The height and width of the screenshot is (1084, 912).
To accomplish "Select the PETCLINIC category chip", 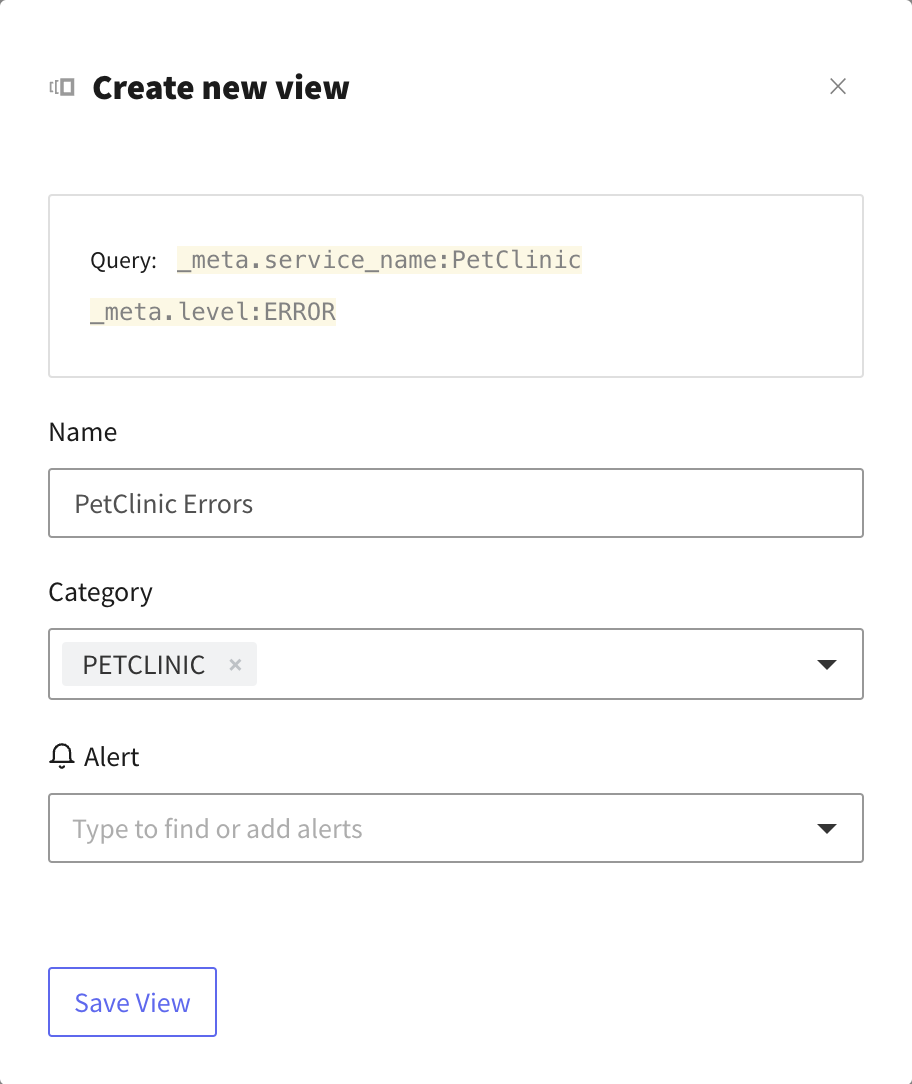I will [144, 664].
